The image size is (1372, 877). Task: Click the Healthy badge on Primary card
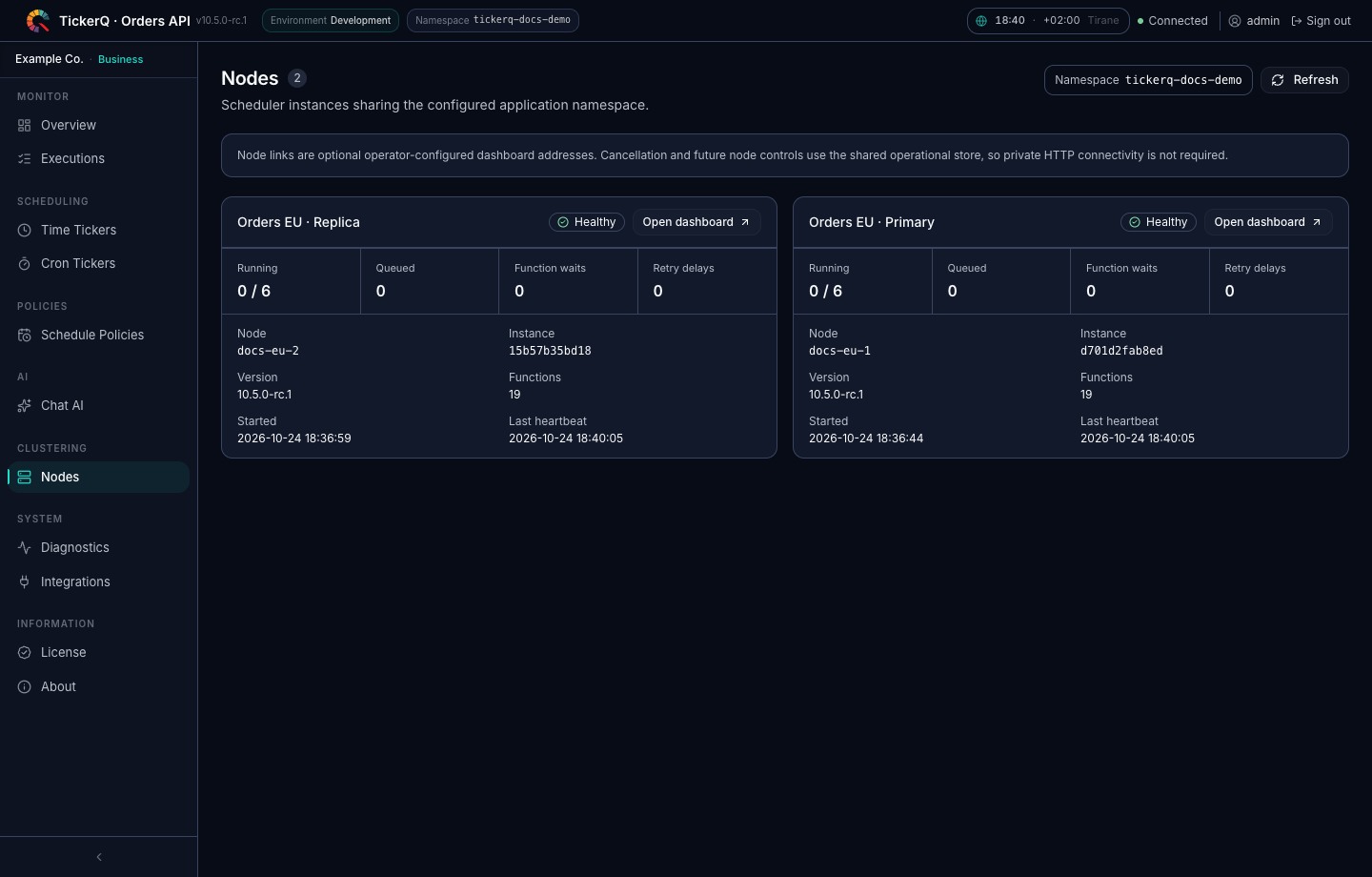[1159, 222]
